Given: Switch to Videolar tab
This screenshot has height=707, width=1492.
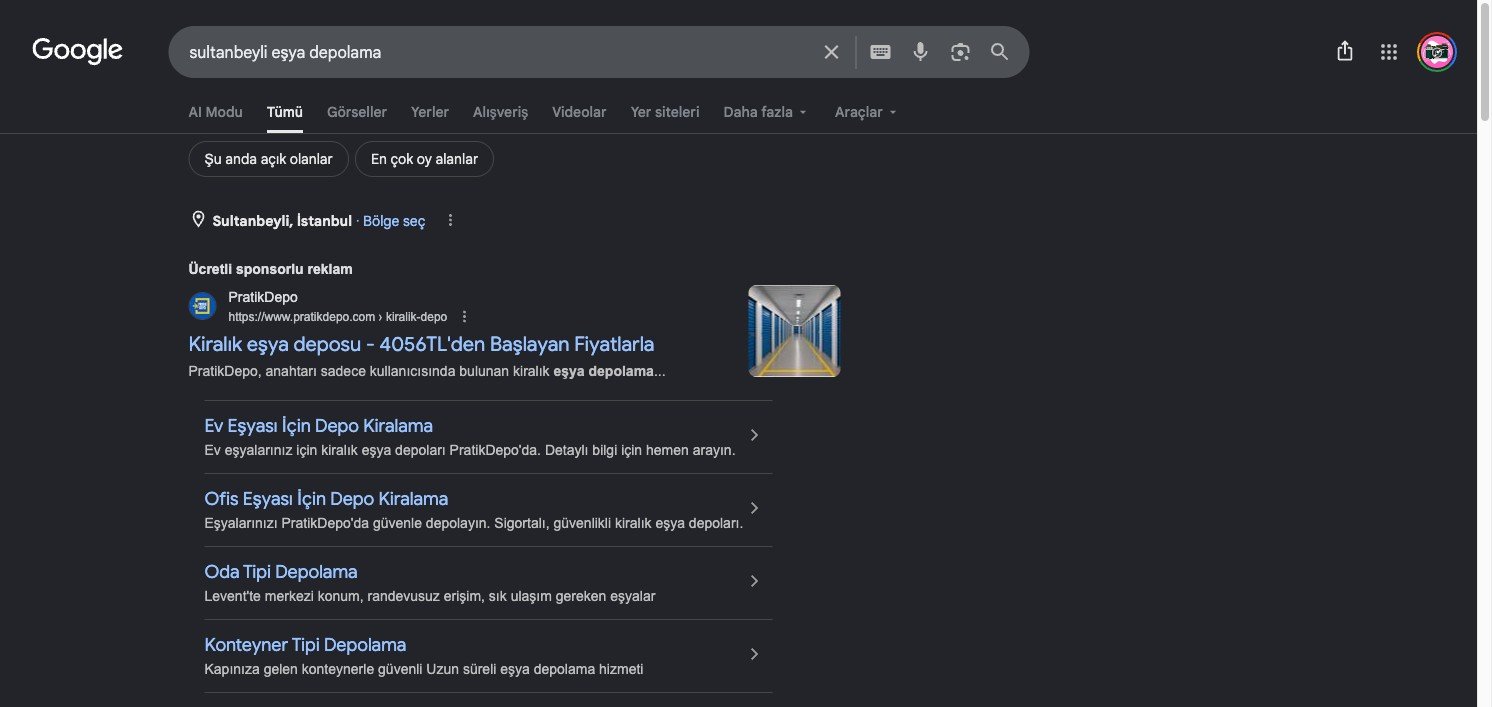Looking at the screenshot, I should pos(579,112).
